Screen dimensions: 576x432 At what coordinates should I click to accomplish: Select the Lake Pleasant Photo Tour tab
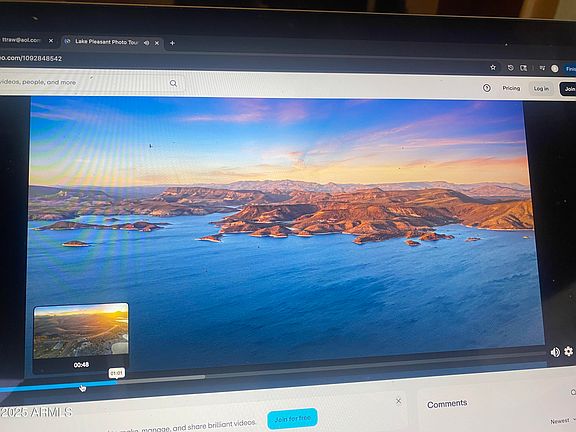(x=107, y=42)
